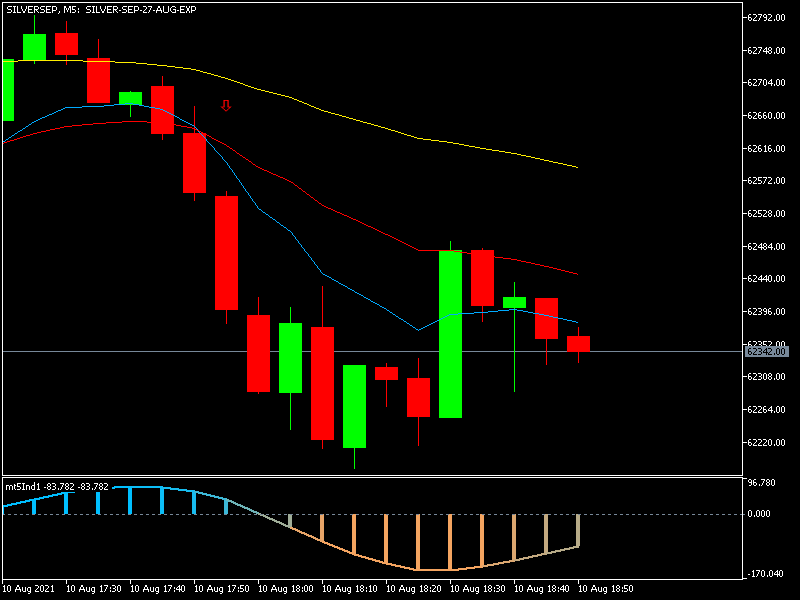Click the 10 Aug 18:10 time label
This screenshot has width=800, height=600.
349,589
